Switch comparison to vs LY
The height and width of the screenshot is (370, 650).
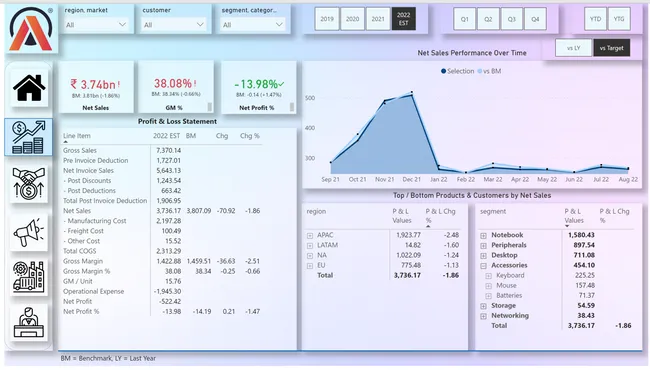pyautogui.click(x=573, y=48)
